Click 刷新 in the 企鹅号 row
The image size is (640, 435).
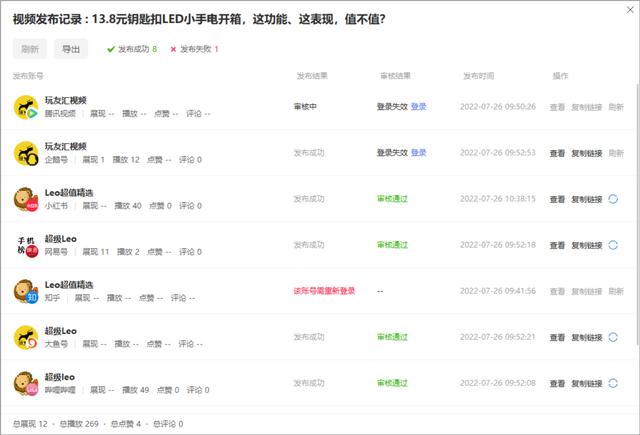click(x=616, y=153)
